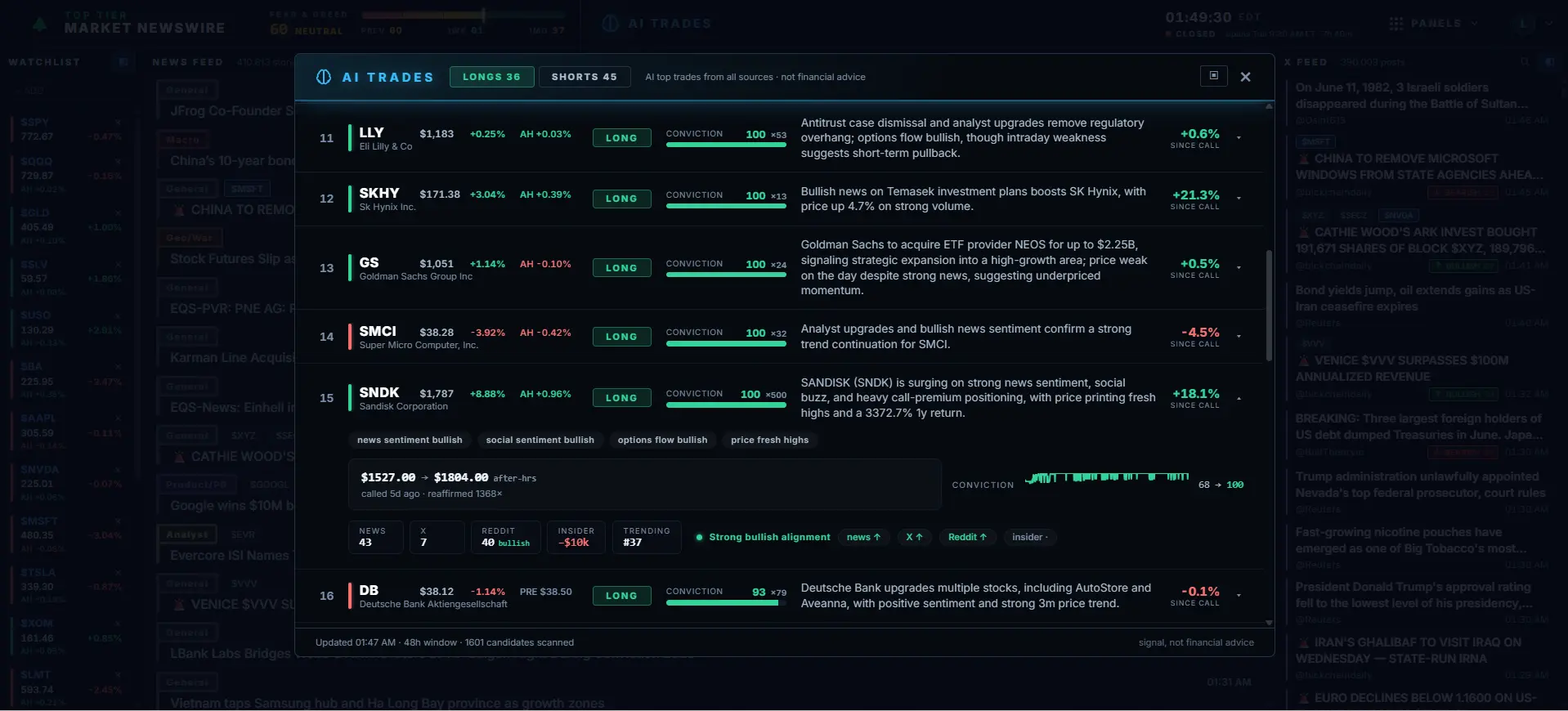The width and height of the screenshot is (1568, 711).
Task: Close the AI Trades modal
Action: pos(1245,77)
